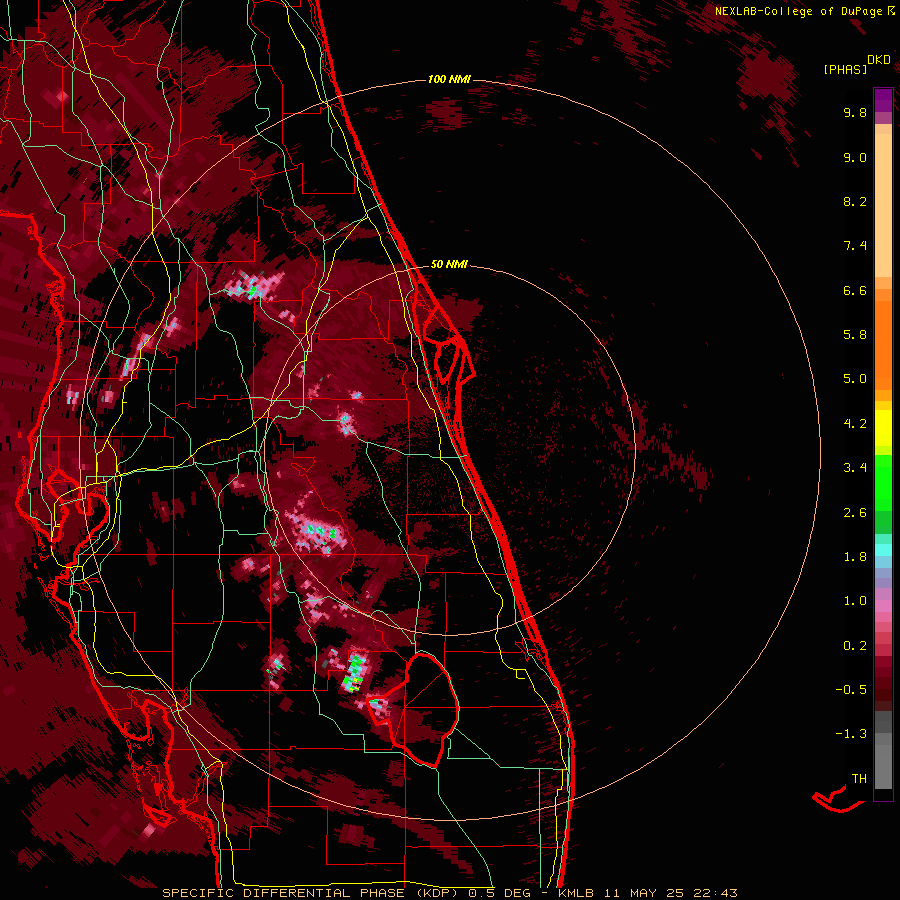Click SPECIFIC DIFFERENTIAL PHASE (KDP) caption text
This screenshot has height=900, width=900.
(312, 893)
